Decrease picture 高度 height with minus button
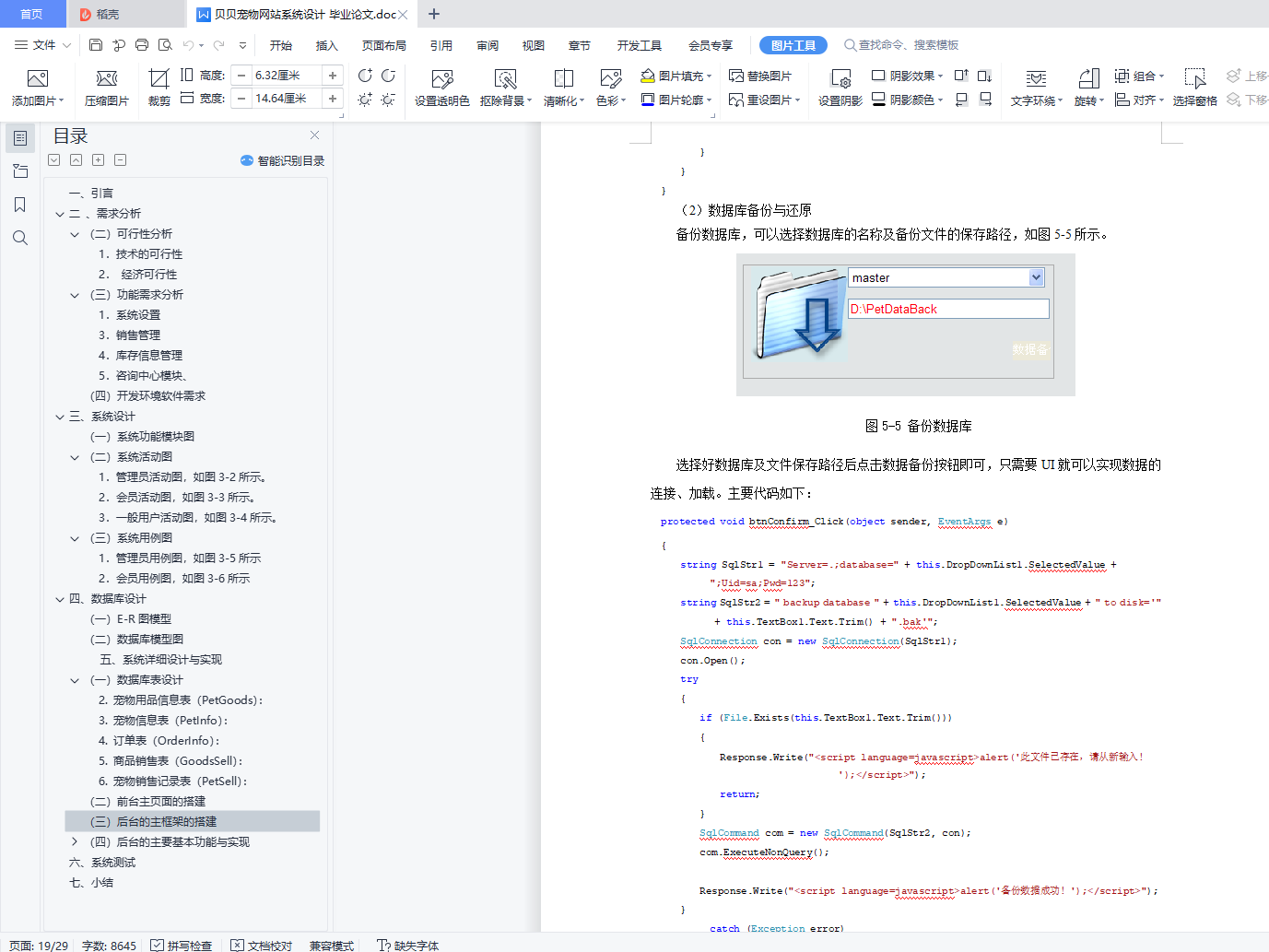The width and height of the screenshot is (1269, 952). click(x=241, y=76)
